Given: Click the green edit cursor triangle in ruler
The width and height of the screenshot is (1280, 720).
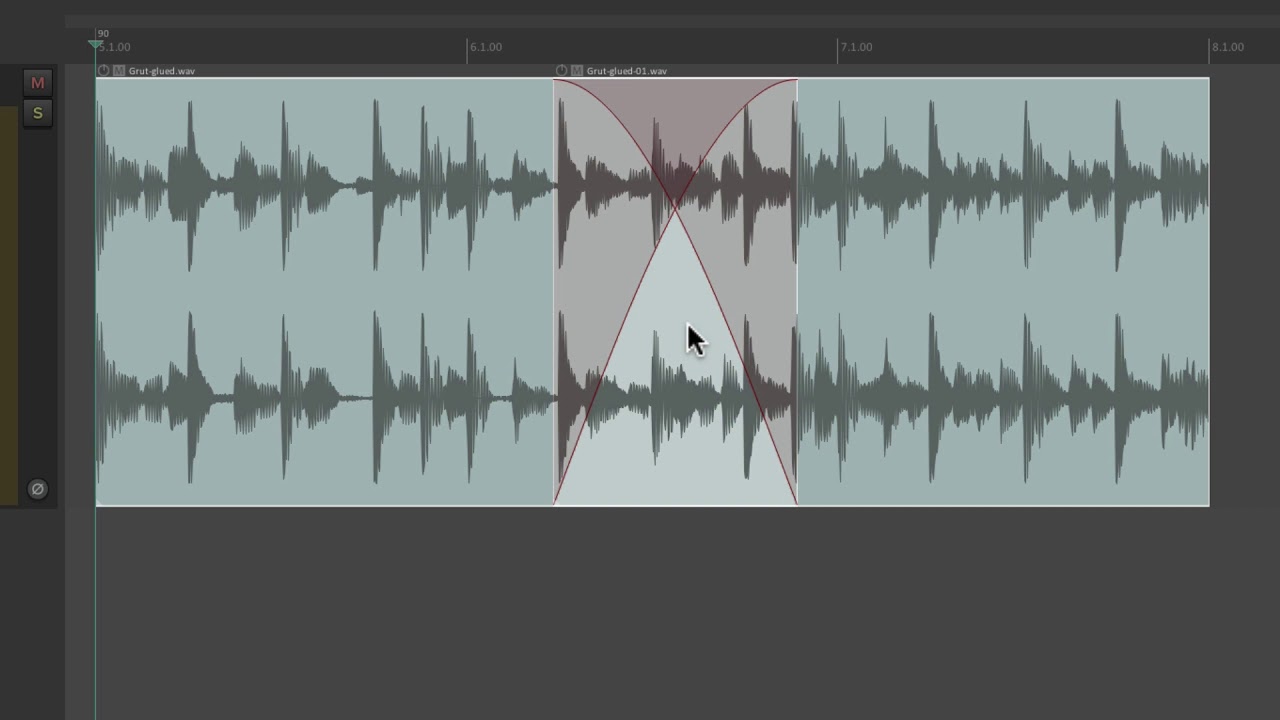Looking at the screenshot, I should [x=95, y=44].
